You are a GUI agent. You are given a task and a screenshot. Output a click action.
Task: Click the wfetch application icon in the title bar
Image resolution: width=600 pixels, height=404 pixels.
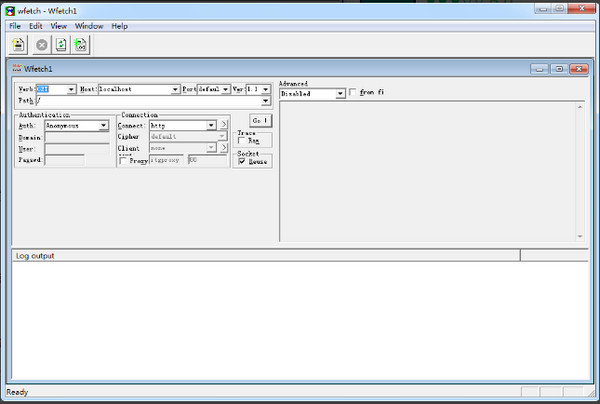click(x=10, y=11)
